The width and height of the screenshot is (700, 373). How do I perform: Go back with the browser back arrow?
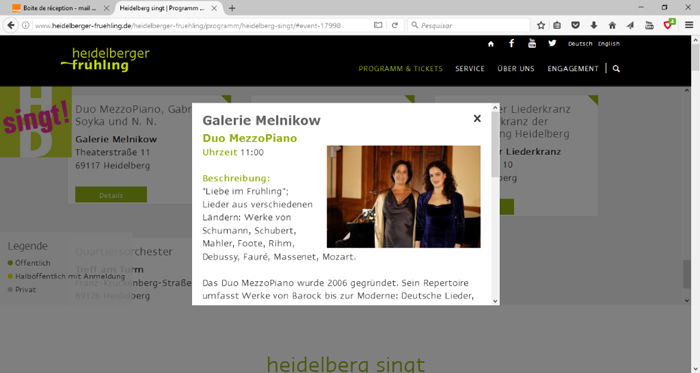tap(11, 25)
